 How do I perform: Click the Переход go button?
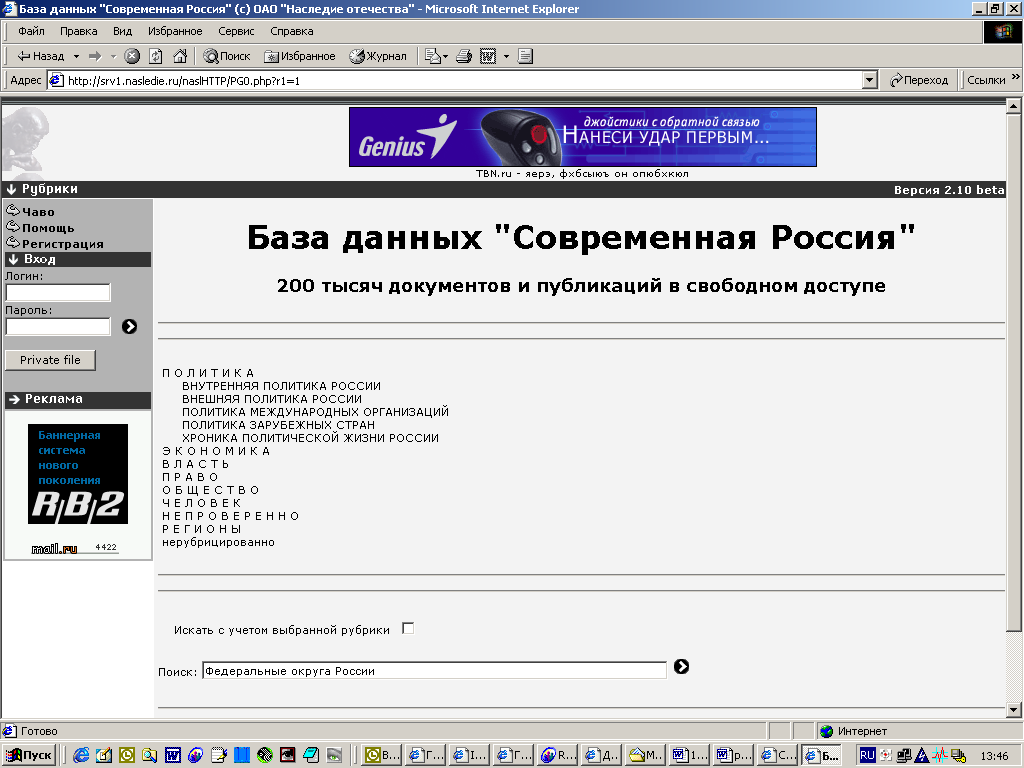[919, 80]
